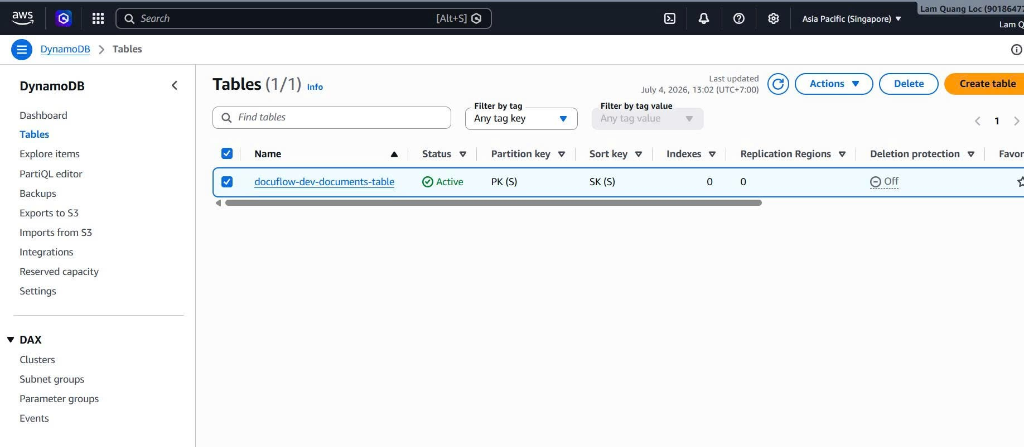
Task: Sort by Indexes column arrow
Action: [712, 154]
